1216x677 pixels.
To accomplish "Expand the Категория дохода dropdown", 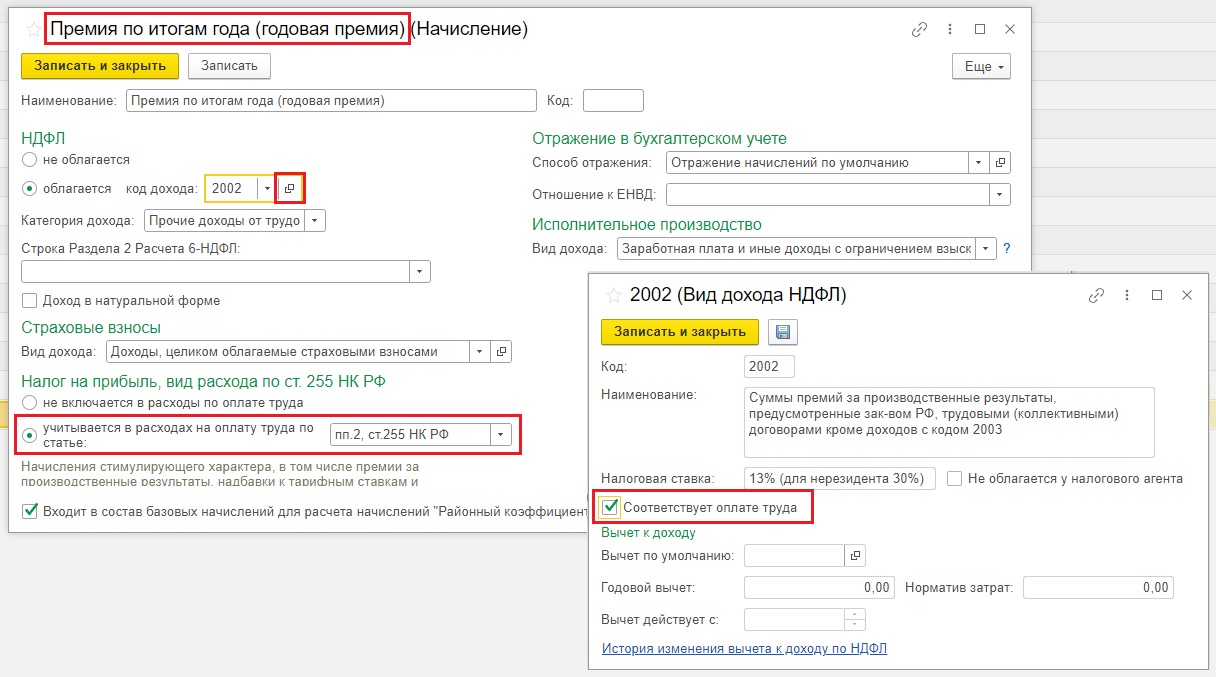I will click(315, 221).
